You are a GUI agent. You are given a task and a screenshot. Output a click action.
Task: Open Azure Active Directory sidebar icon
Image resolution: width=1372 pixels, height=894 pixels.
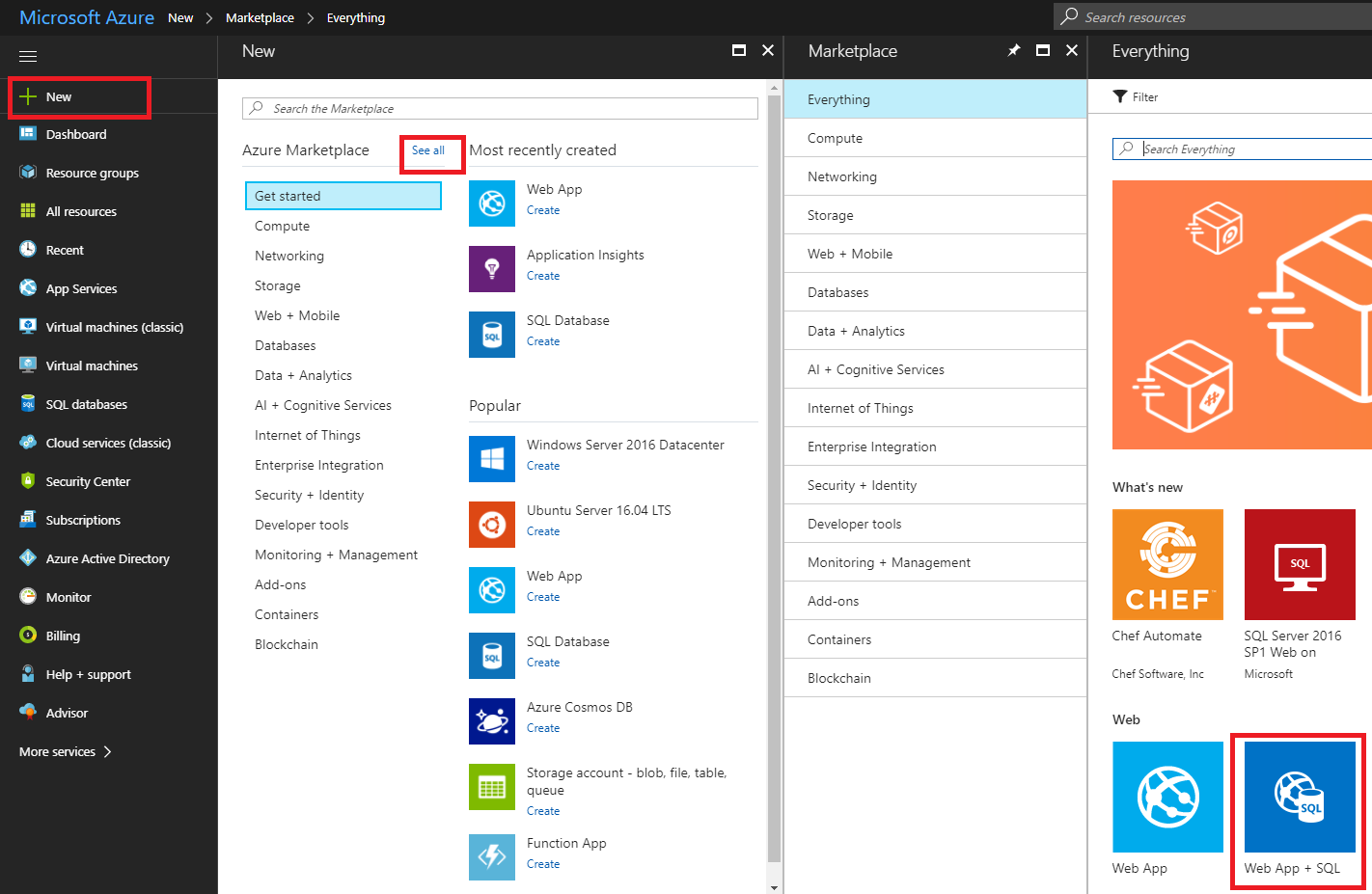(x=29, y=558)
